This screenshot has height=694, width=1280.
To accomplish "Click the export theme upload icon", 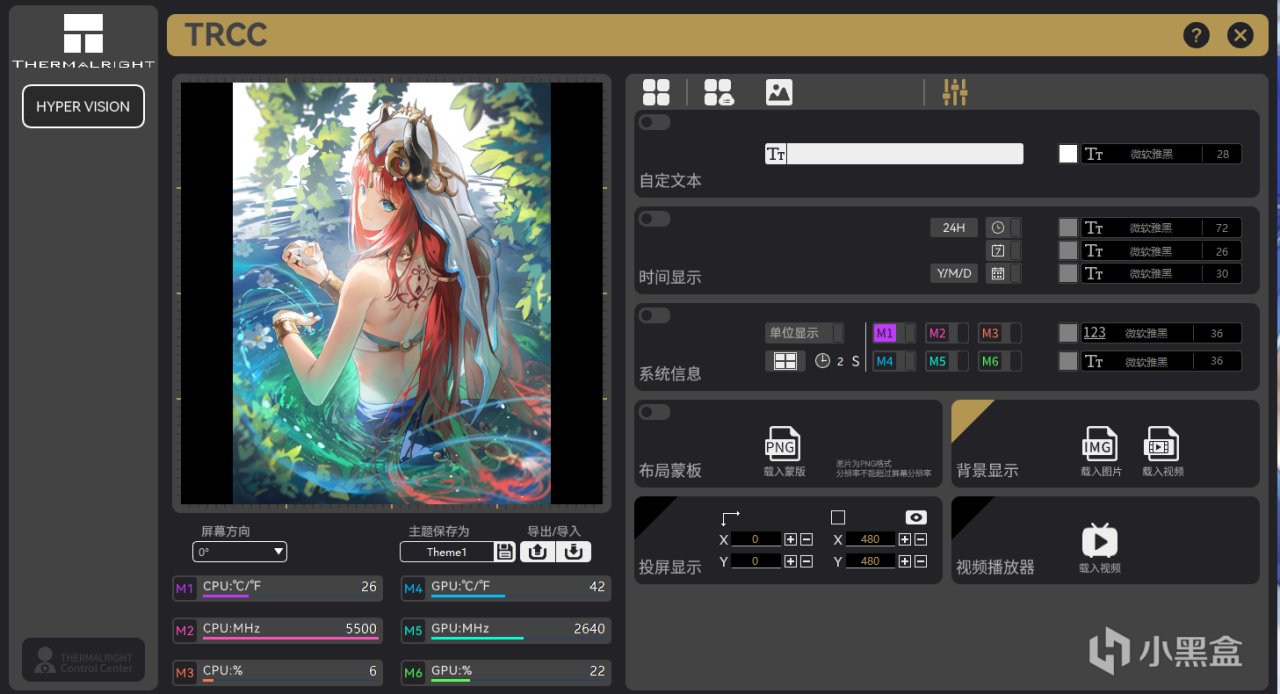I will (538, 552).
